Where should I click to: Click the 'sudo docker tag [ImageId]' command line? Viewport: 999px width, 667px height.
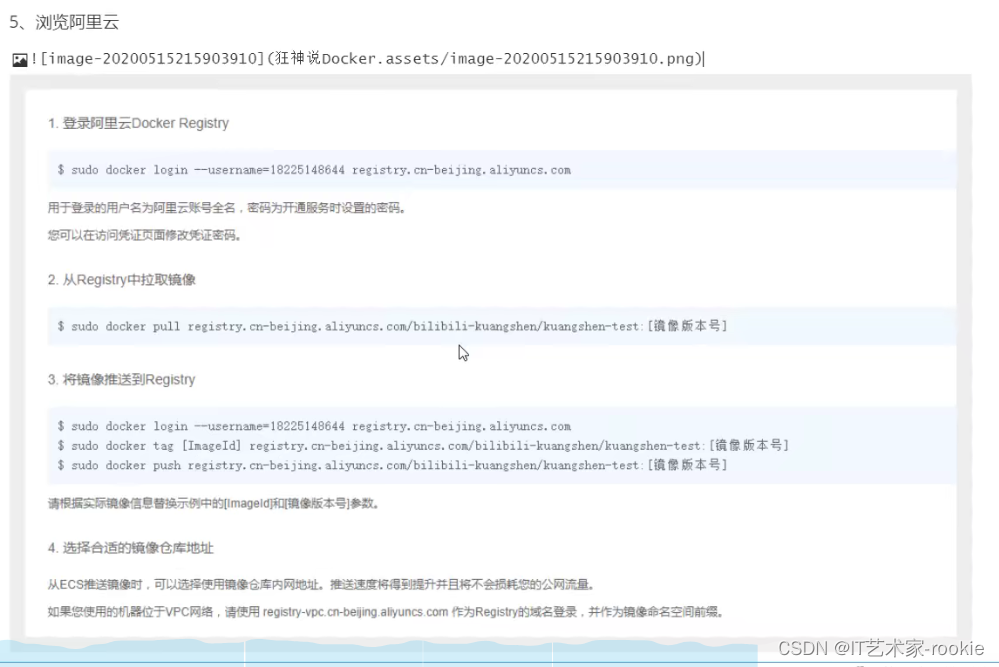click(x=423, y=445)
